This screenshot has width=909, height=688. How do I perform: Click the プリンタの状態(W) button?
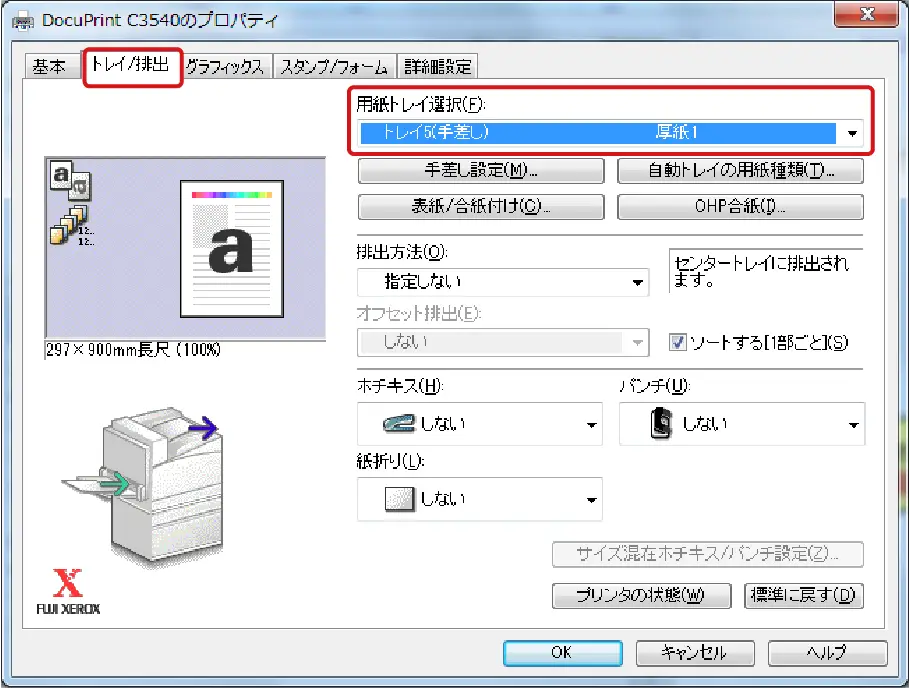coord(641,595)
